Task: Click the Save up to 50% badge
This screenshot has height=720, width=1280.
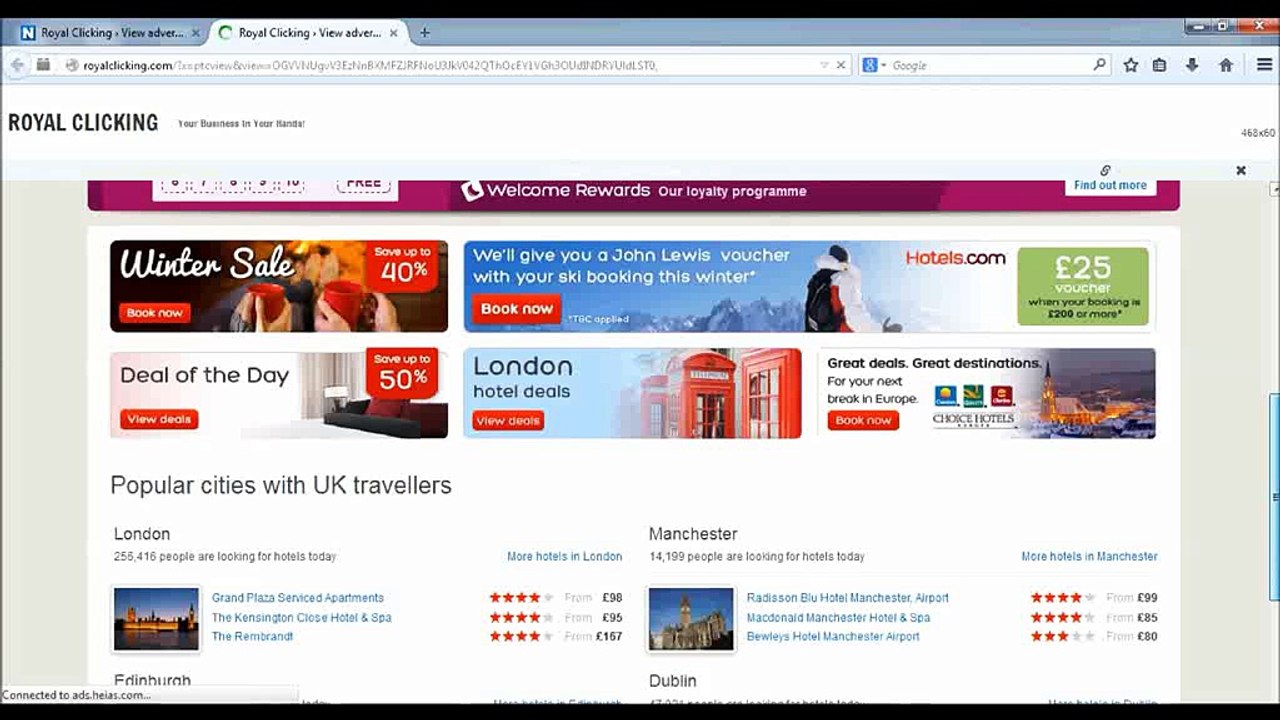Action: pos(402,372)
